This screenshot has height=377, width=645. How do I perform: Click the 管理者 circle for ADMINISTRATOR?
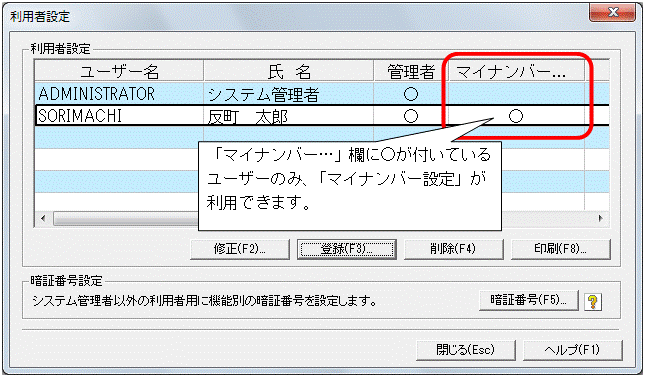tap(411, 94)
